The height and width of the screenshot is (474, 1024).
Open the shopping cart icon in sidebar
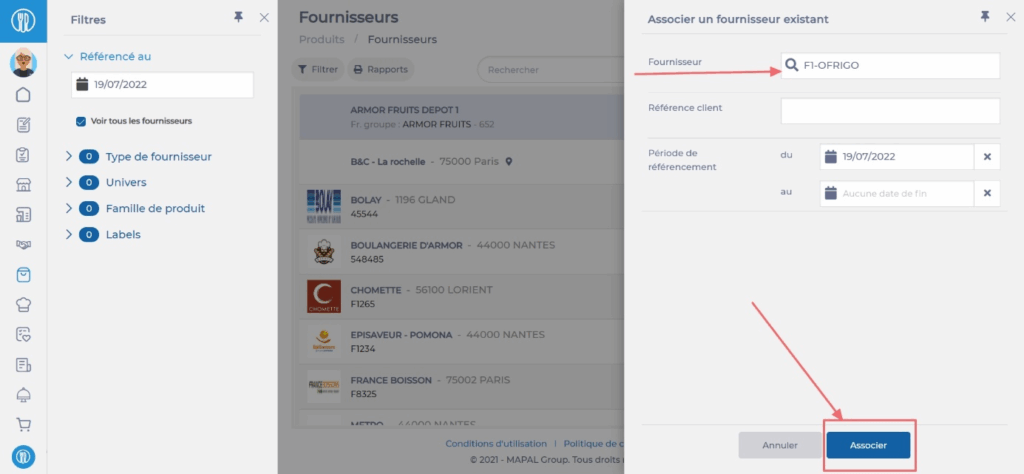click(x=23, y=425)
